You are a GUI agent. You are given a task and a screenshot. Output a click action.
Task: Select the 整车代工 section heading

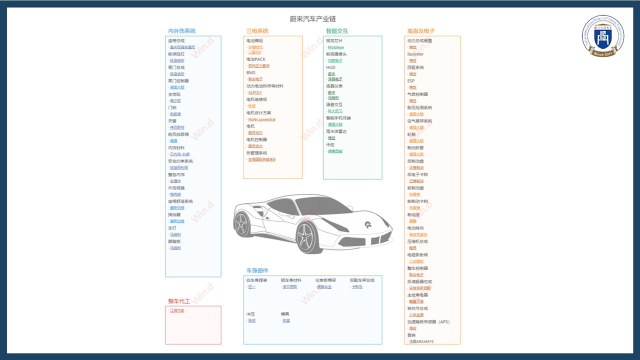[179, 301]
